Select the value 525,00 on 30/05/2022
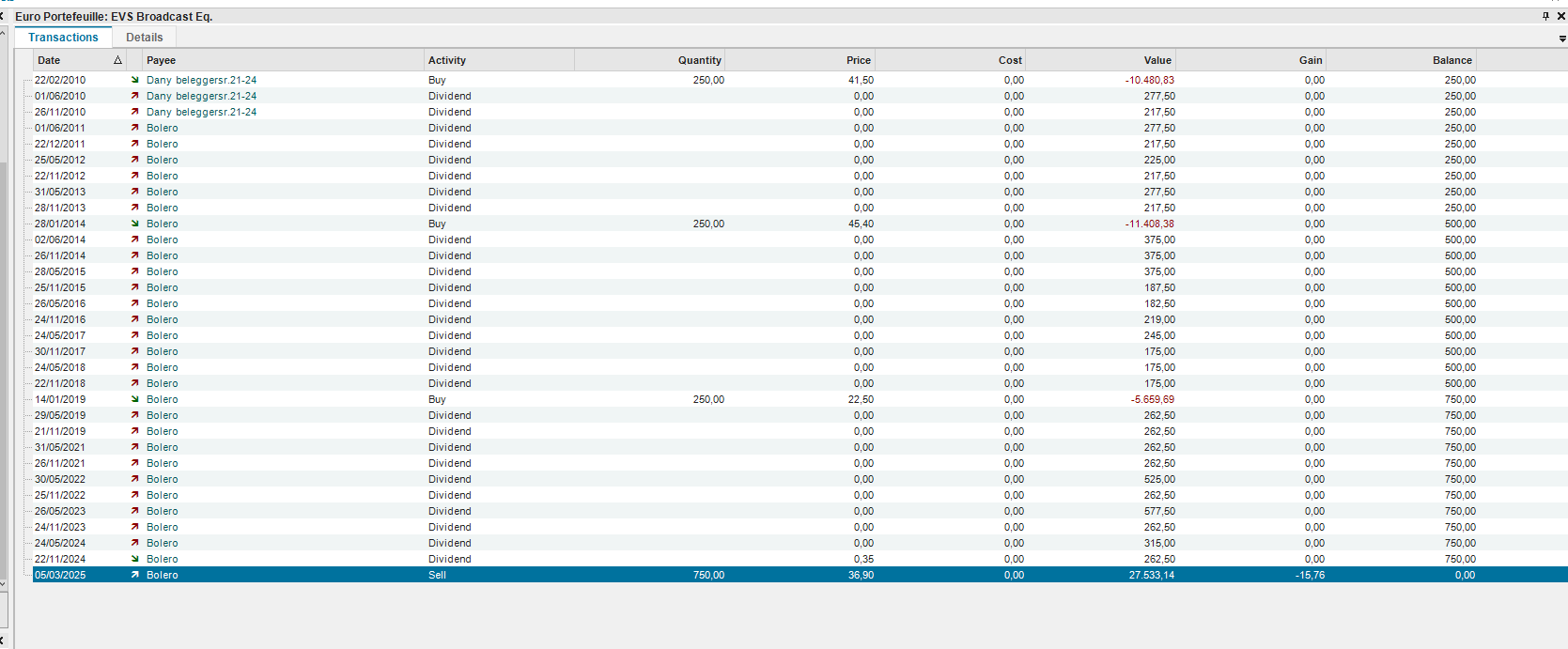 coord(1159,479)
